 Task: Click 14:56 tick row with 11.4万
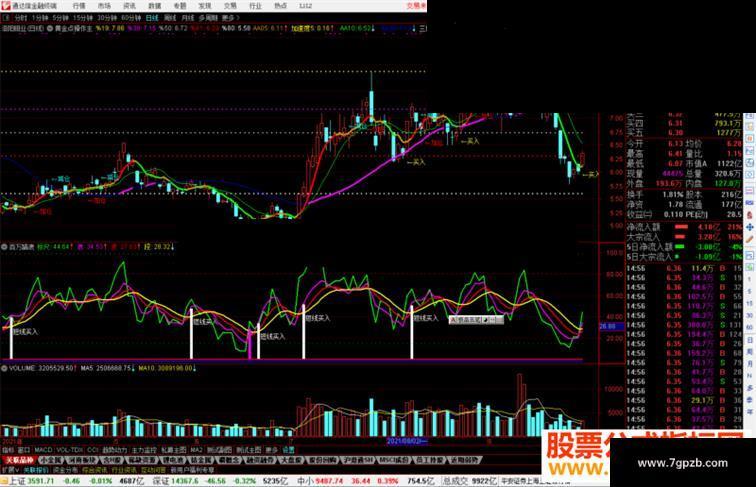coord(684,268)
